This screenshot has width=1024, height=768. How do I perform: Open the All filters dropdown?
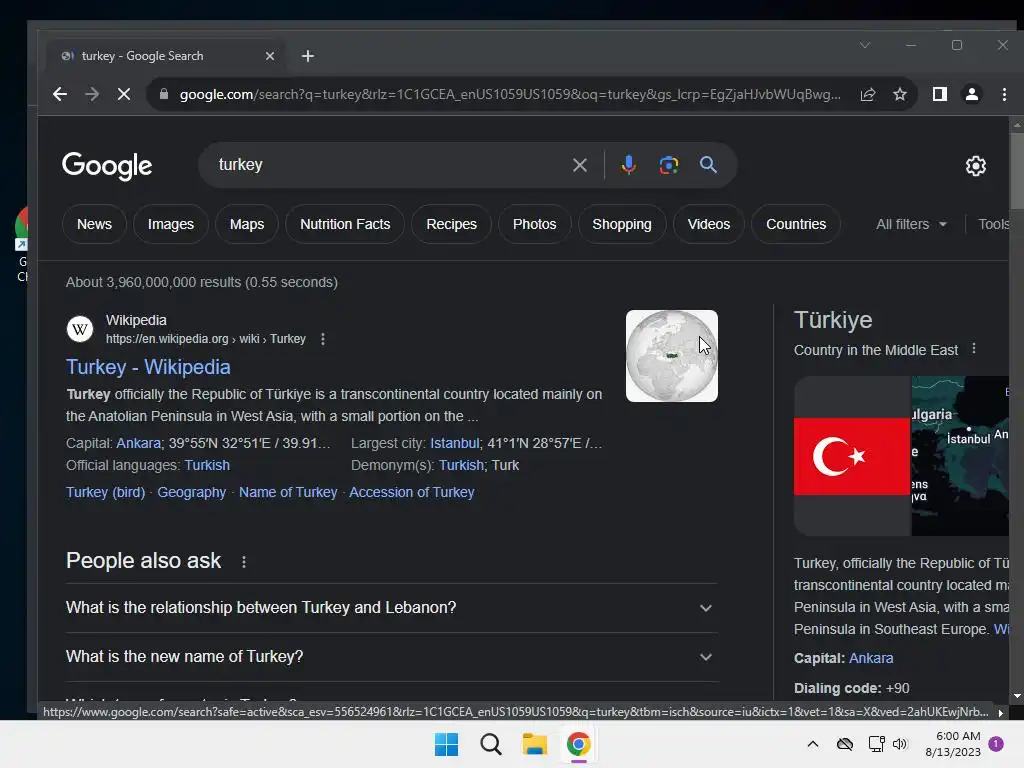click(x=911, y=224)
